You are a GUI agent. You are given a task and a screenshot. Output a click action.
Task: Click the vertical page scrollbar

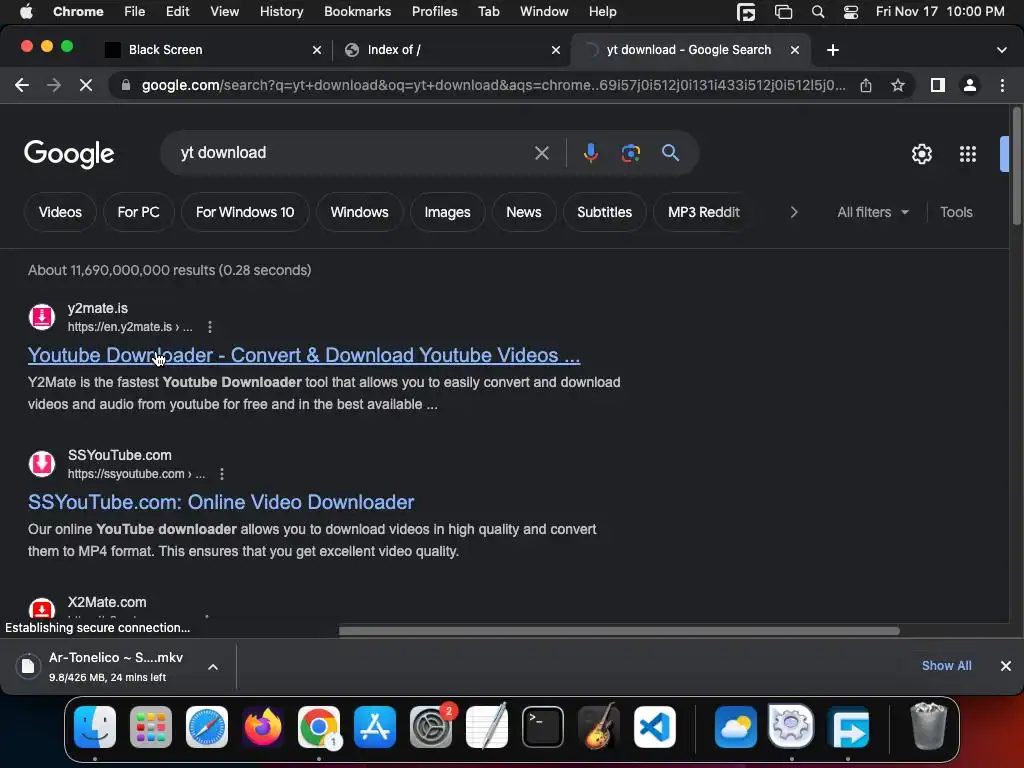[x=1016, y=167]
